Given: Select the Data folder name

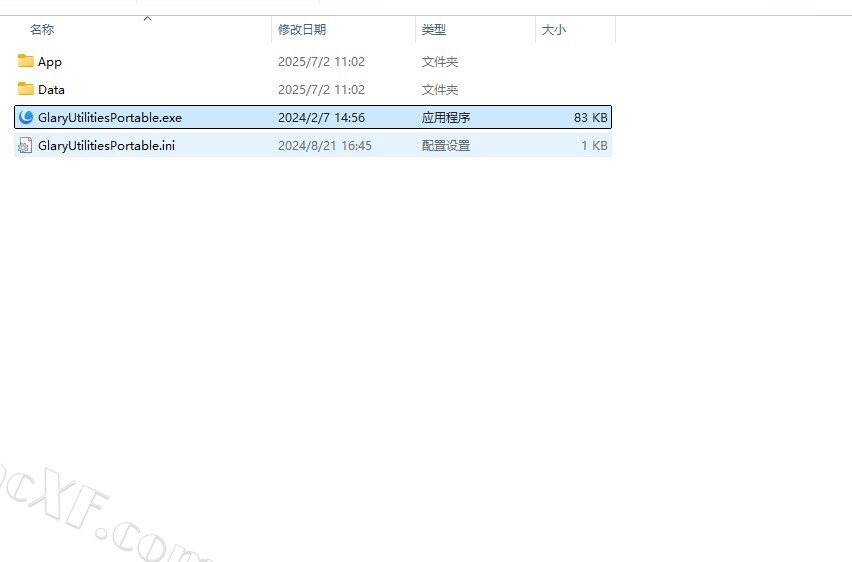Looking at the screenshot, I should click(51, 90).
